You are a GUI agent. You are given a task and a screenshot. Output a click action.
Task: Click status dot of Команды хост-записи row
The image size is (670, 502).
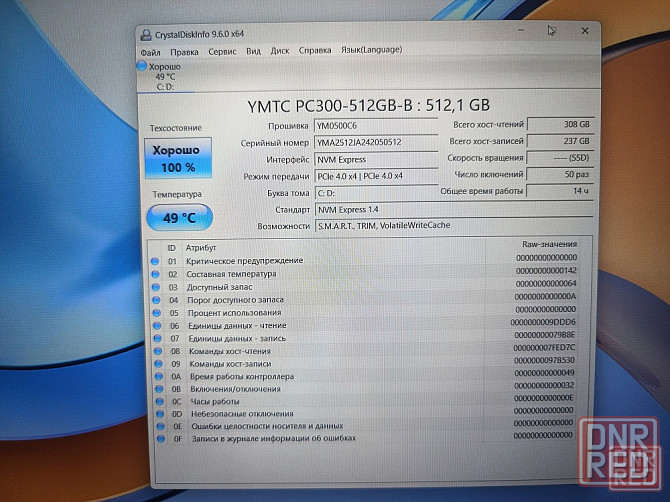[159, 364]
